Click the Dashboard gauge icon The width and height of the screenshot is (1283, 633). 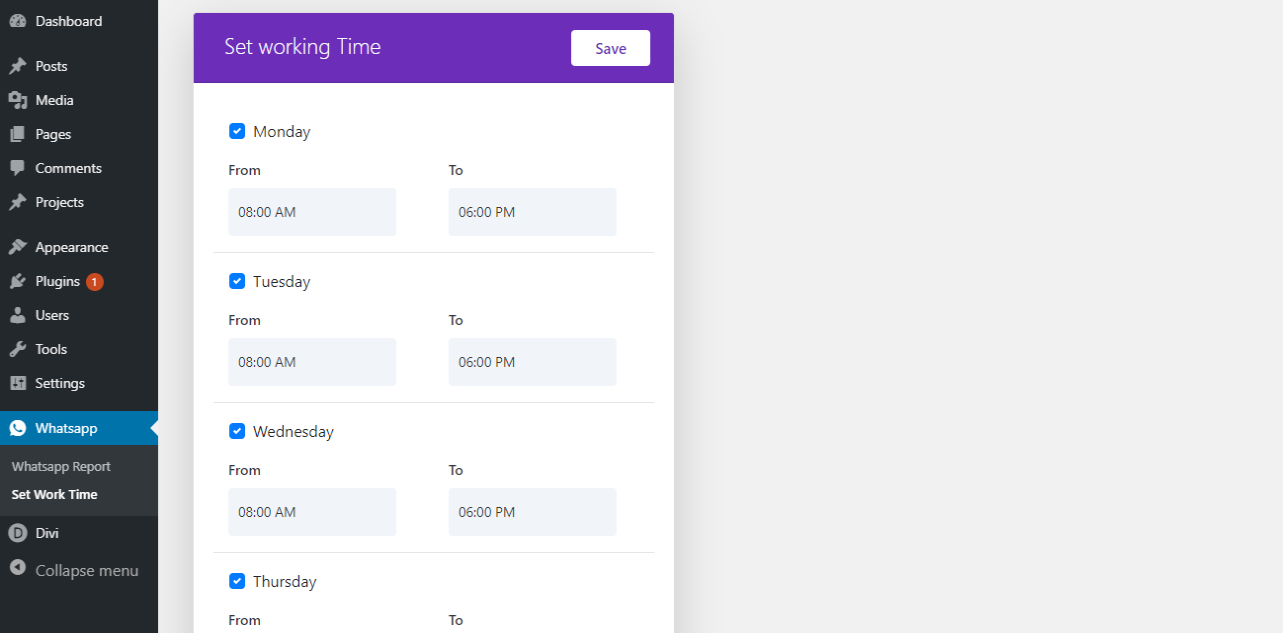17,21
